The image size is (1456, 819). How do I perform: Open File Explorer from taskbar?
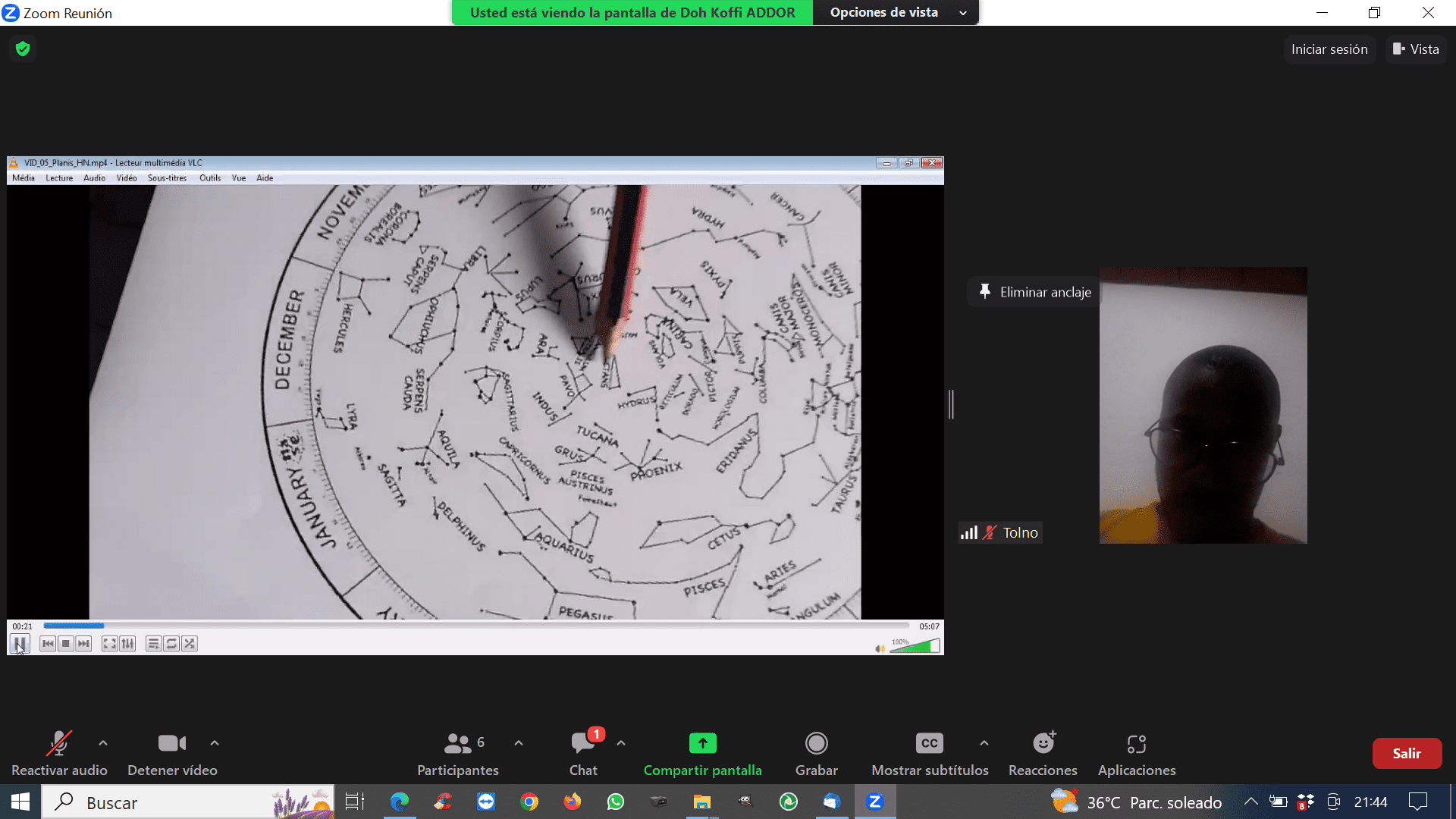[702, 802]
